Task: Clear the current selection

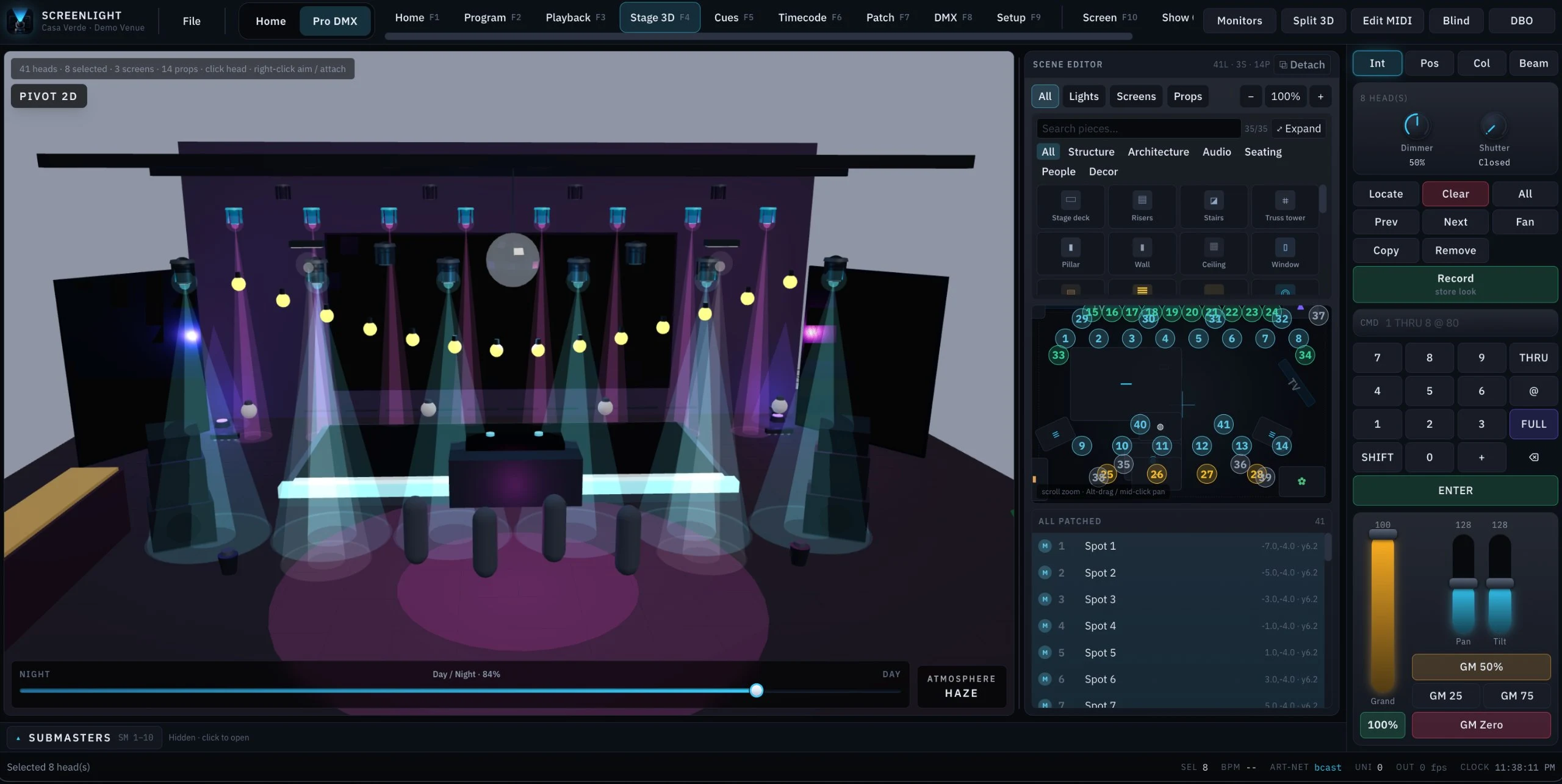Action: tap(1455, 194)
